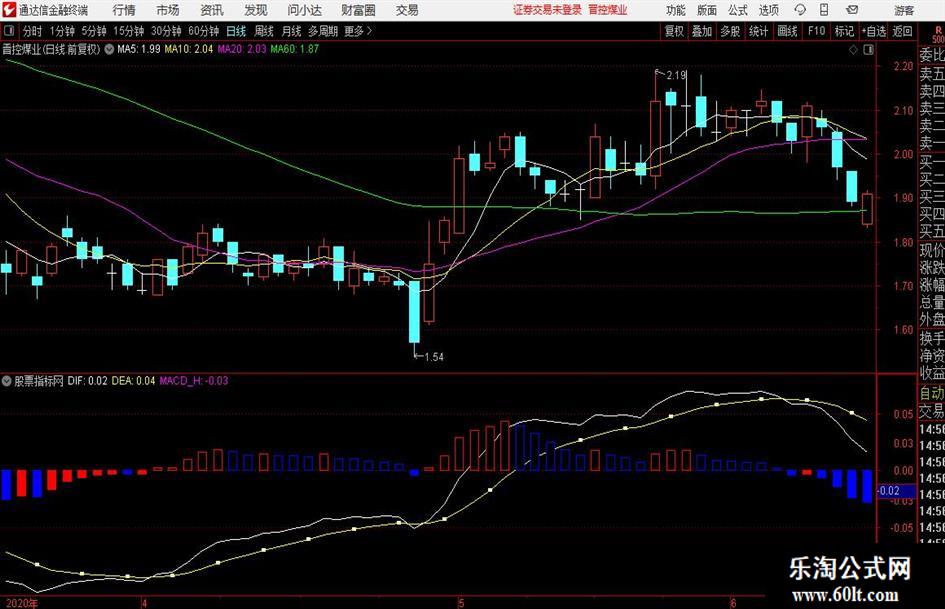945x609 pixels.
Task: Click the 画线 drawing tools button
Action: (787, 31)
